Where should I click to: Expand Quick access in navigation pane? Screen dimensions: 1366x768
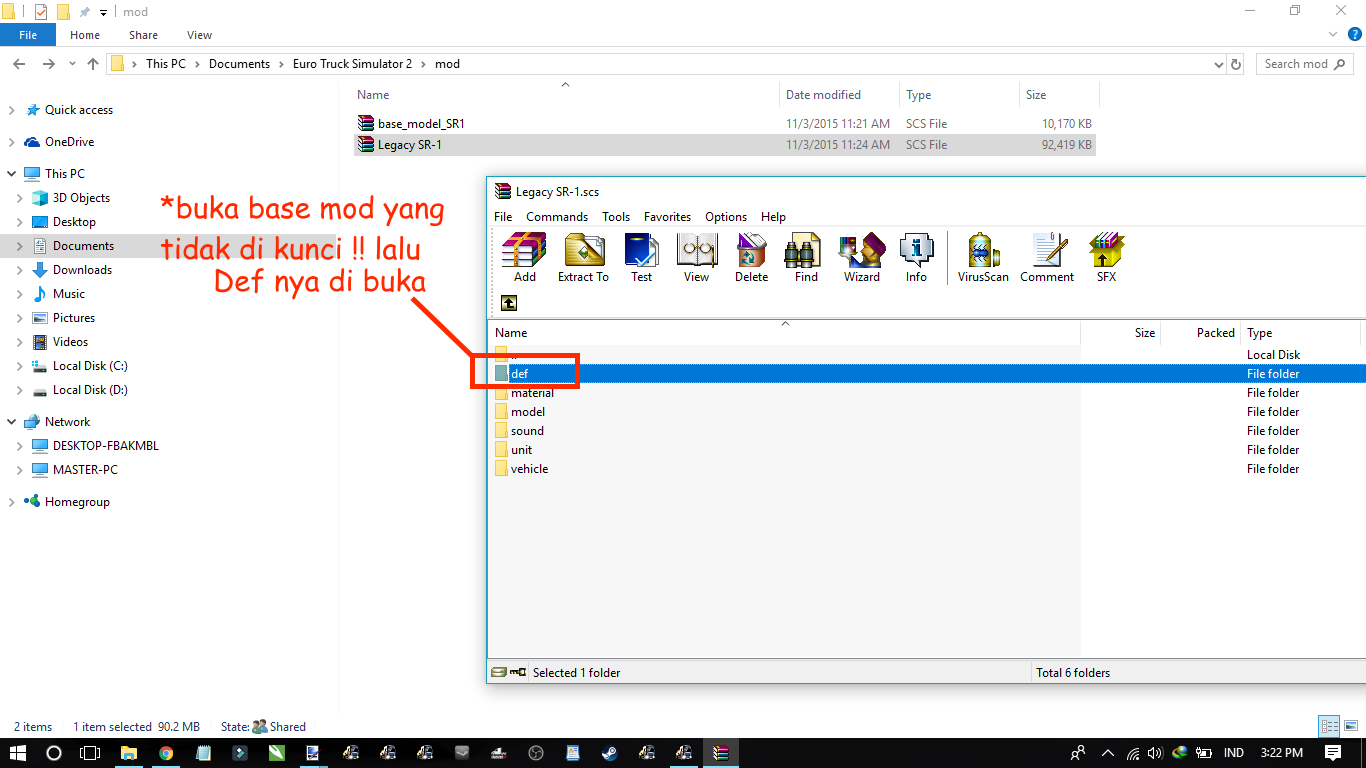[x=11, y=110]
